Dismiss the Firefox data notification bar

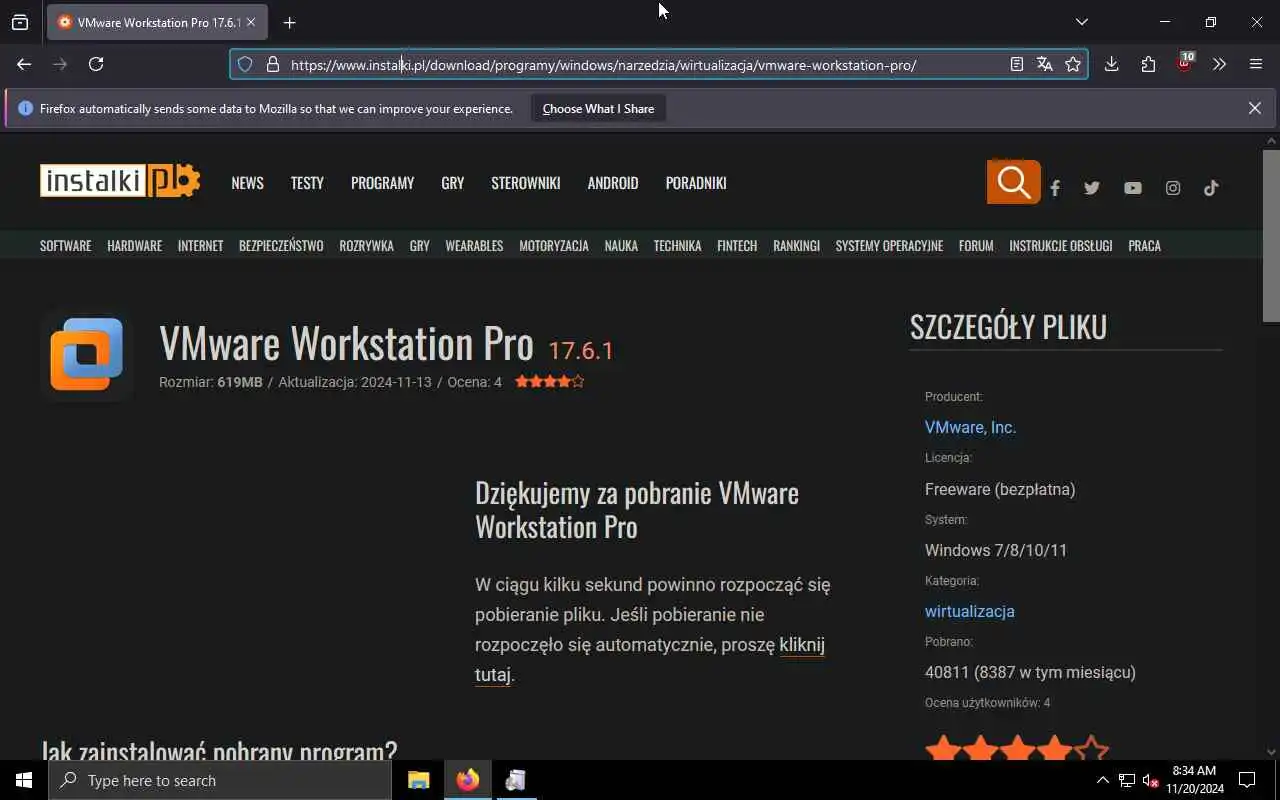(x=1254, y=108)
